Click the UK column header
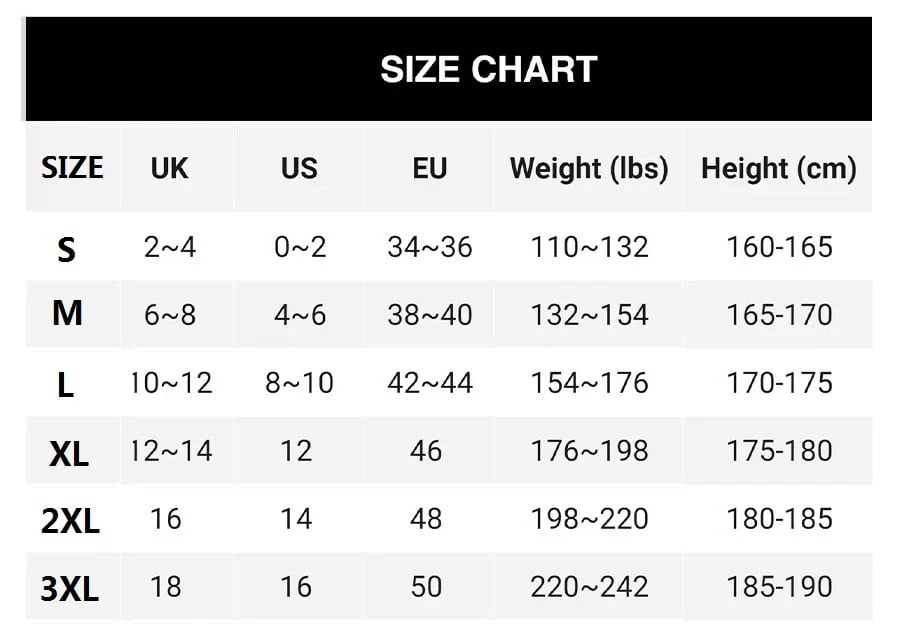 (x=170, y=168)
